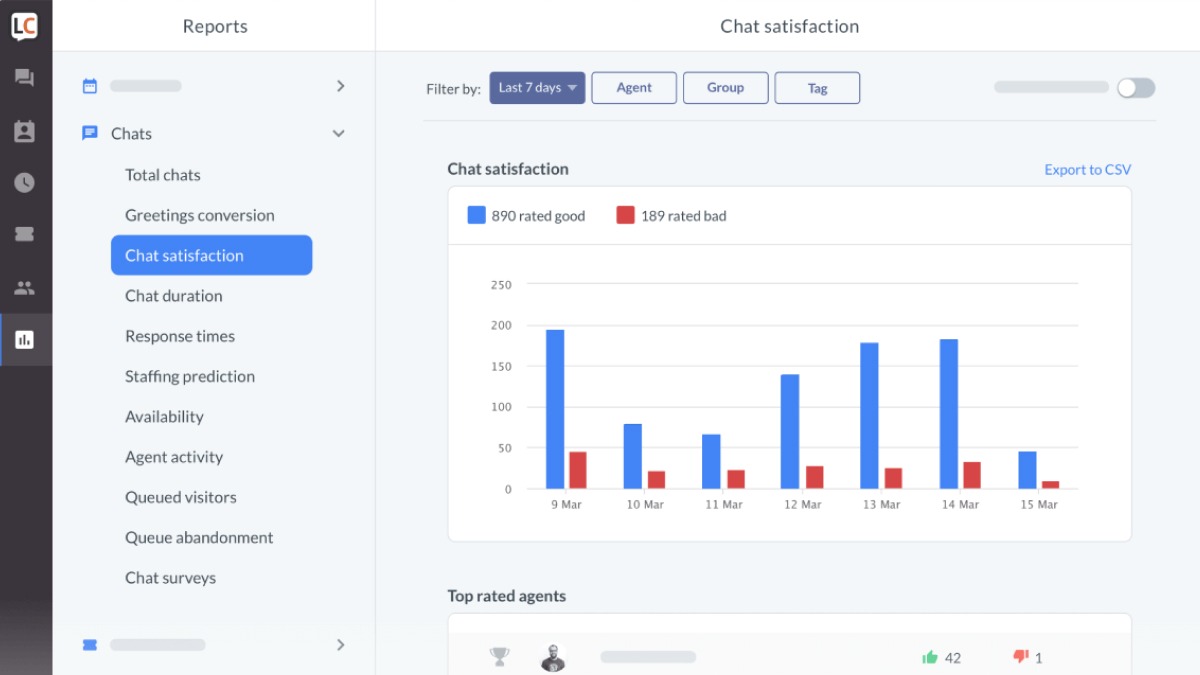
Task: Expand the tickets section at the bottom of Reports
Action: pyautogui.click(x=340, y=645)
